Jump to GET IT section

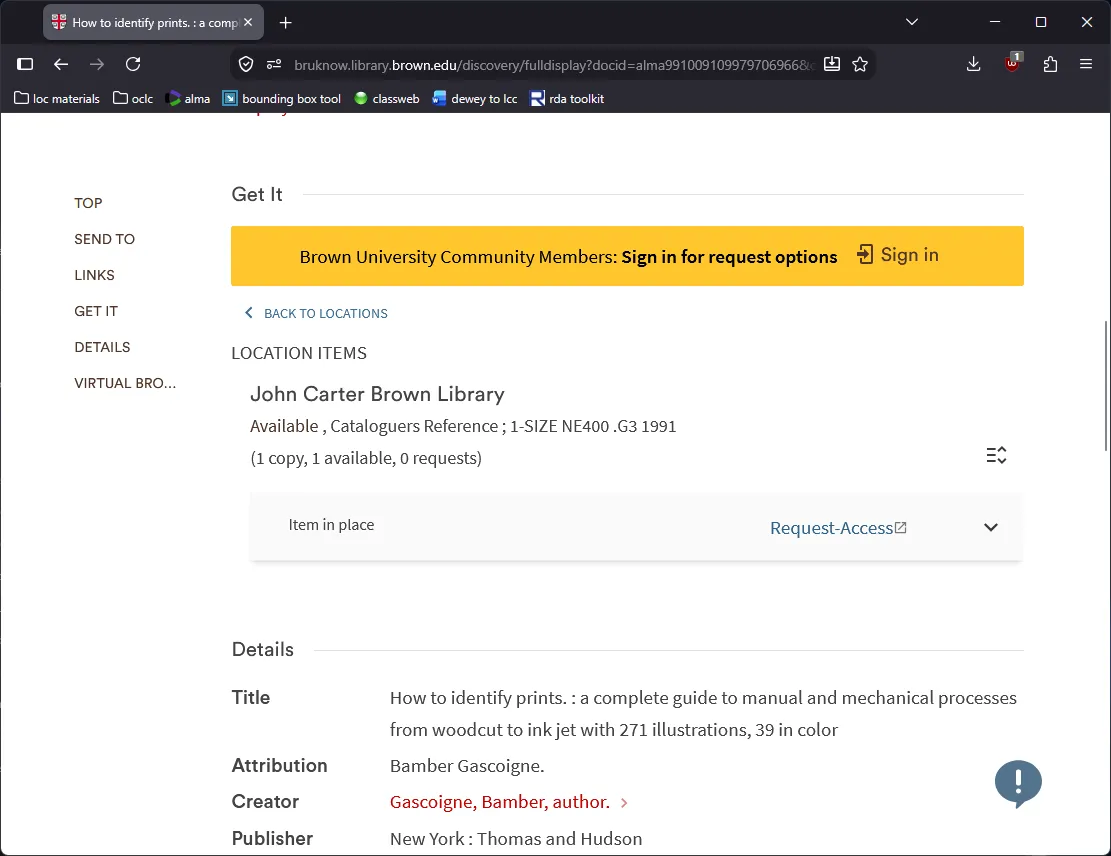click(x=96, y=311)
